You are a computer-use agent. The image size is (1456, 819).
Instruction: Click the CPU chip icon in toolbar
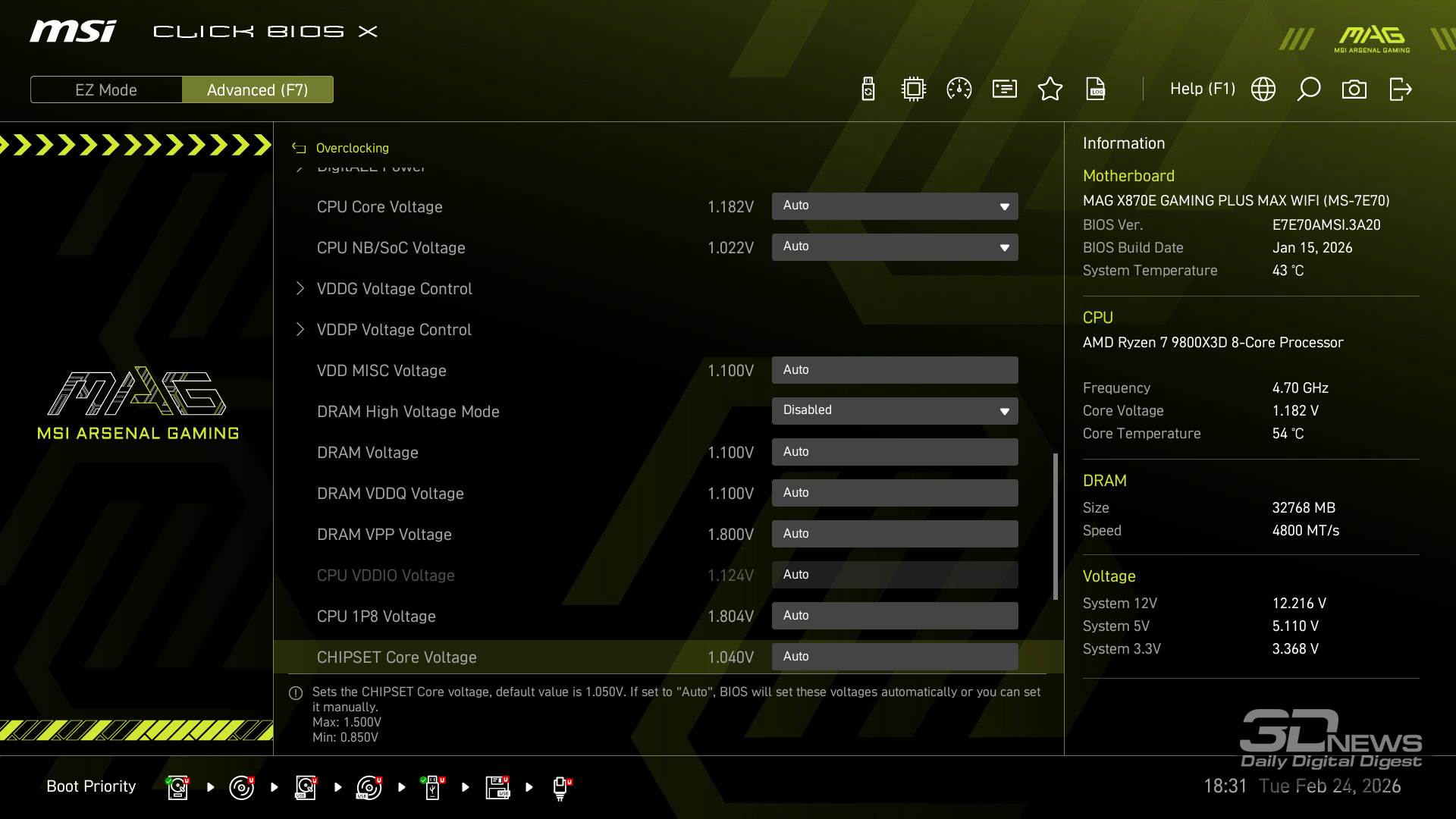click(914, 89)
